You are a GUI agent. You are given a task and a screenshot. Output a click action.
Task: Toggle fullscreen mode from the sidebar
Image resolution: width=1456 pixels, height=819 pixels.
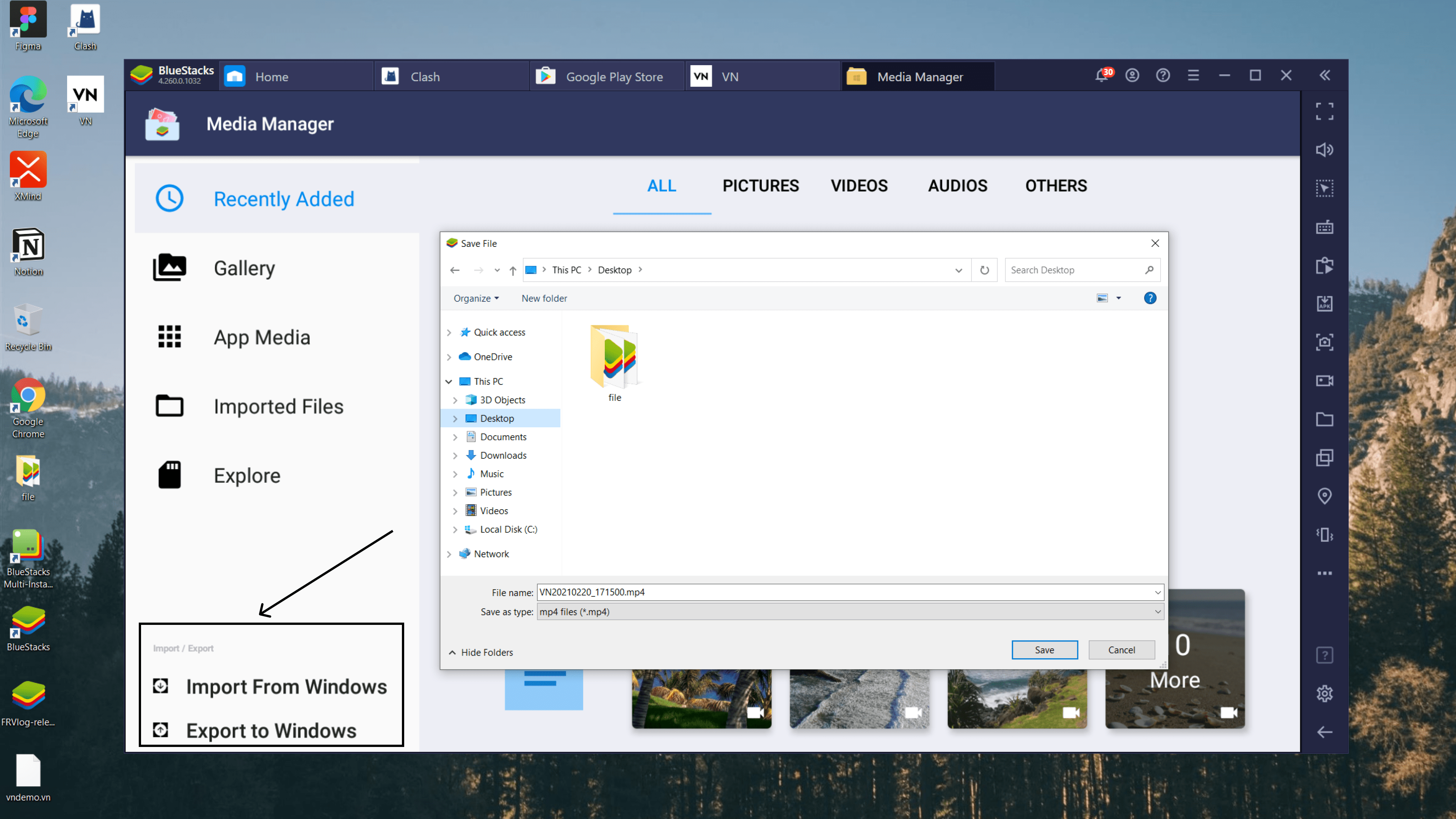click(x=1325, y=111)
